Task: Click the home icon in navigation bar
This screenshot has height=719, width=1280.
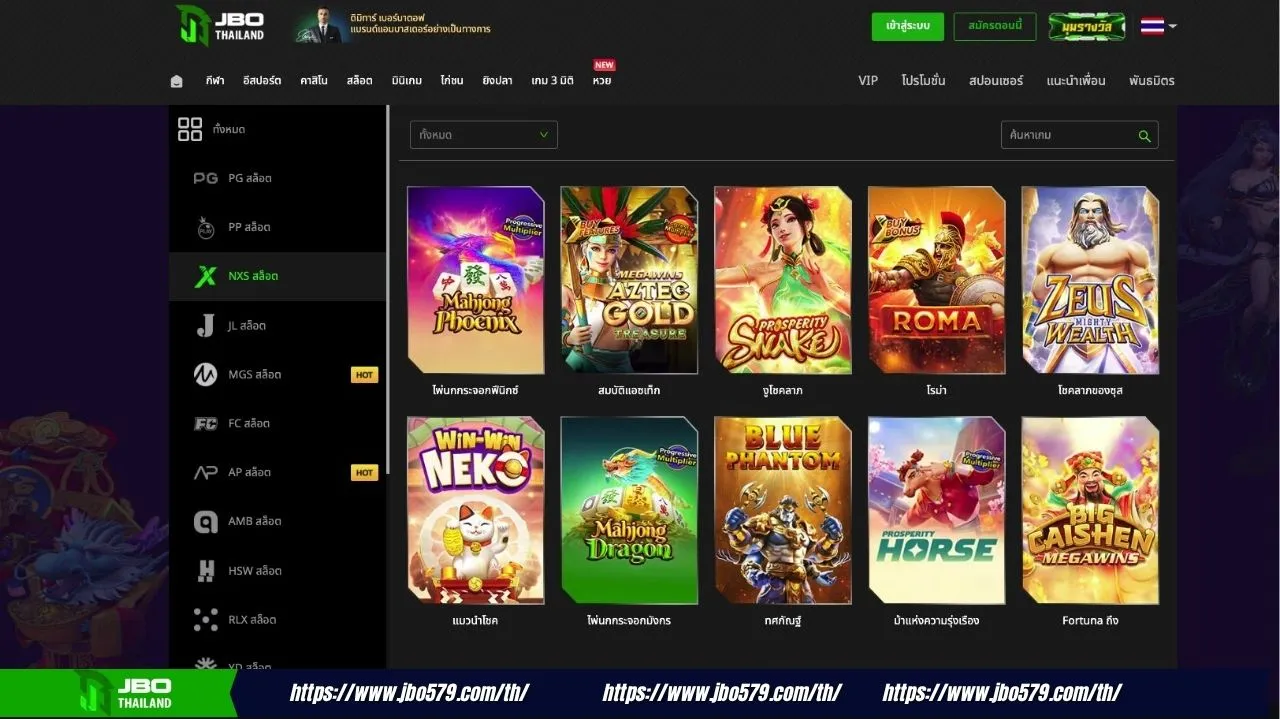Action: pyautogui.click(x=177, y=81)
